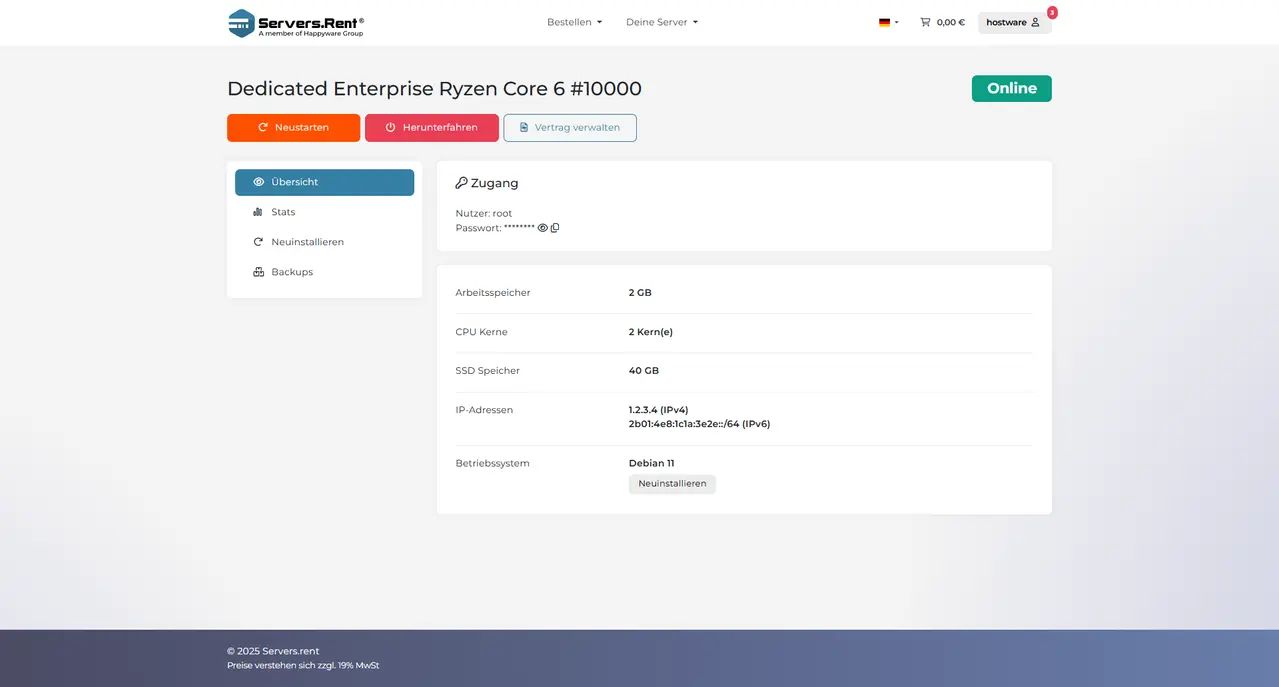Click the red notification badge

click(x=1052, y=12)
